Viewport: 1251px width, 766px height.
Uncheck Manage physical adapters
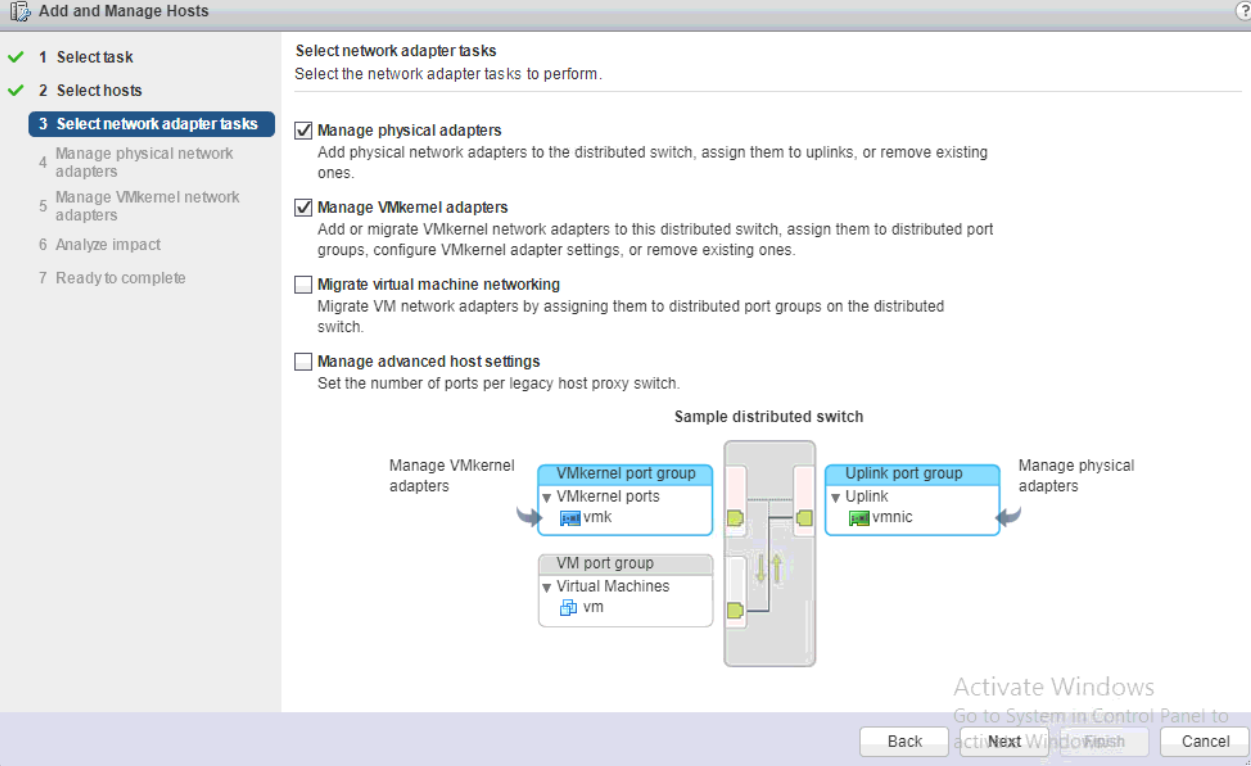[x=303, y=131]
